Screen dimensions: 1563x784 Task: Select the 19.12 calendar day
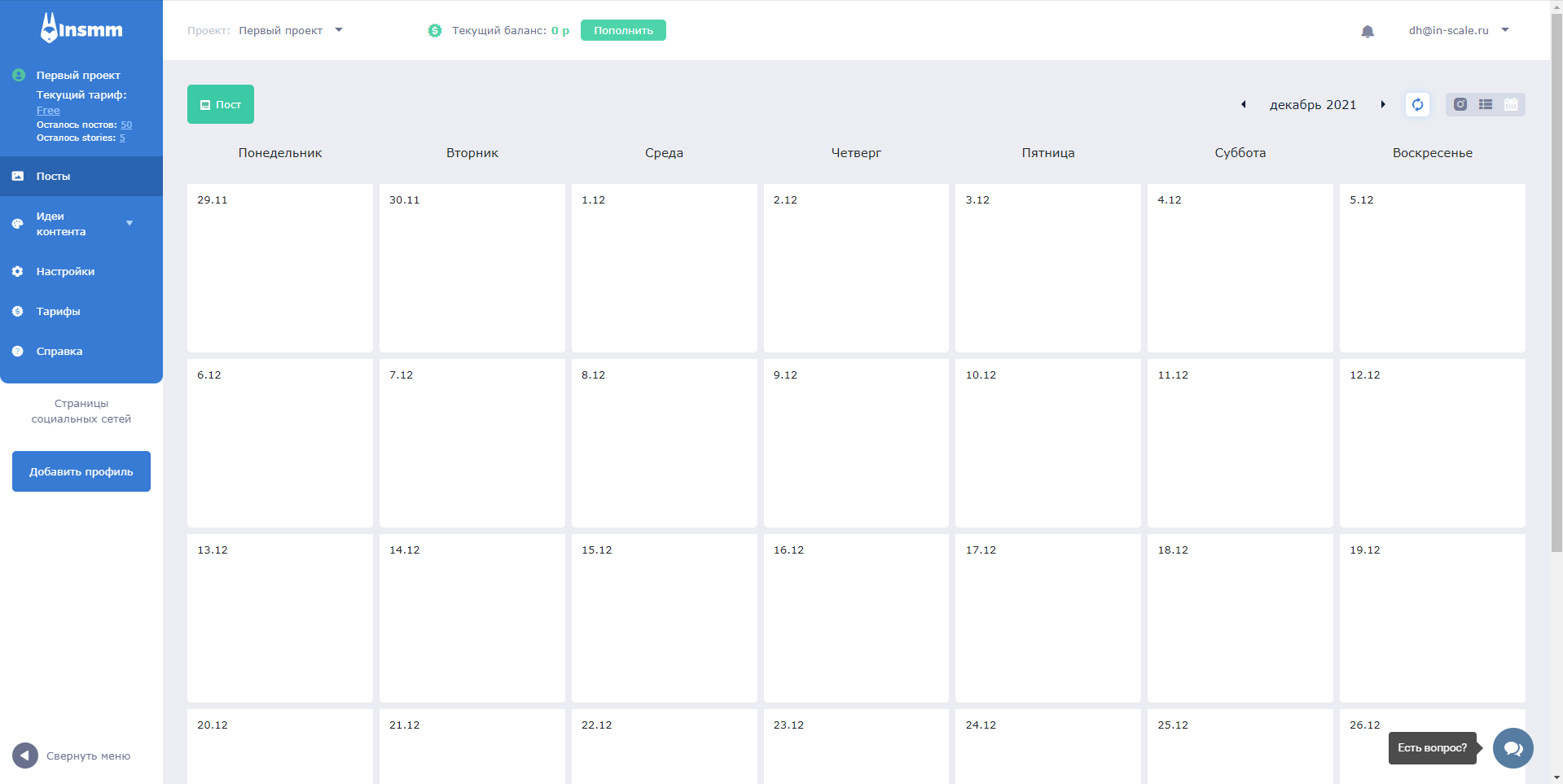pos(1433,618)
